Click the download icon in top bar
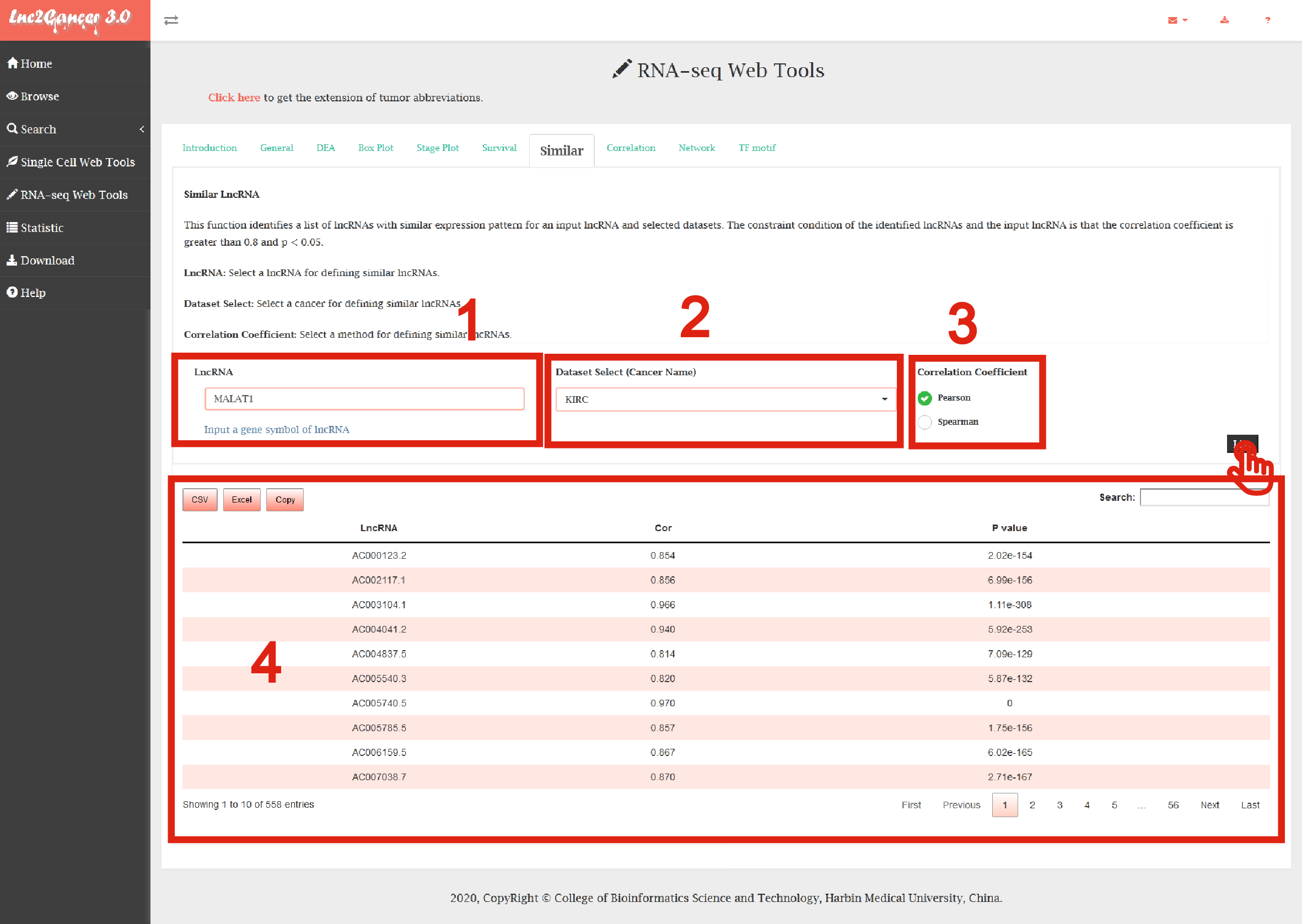1302x924 pixels. [x=1225, y=20]
